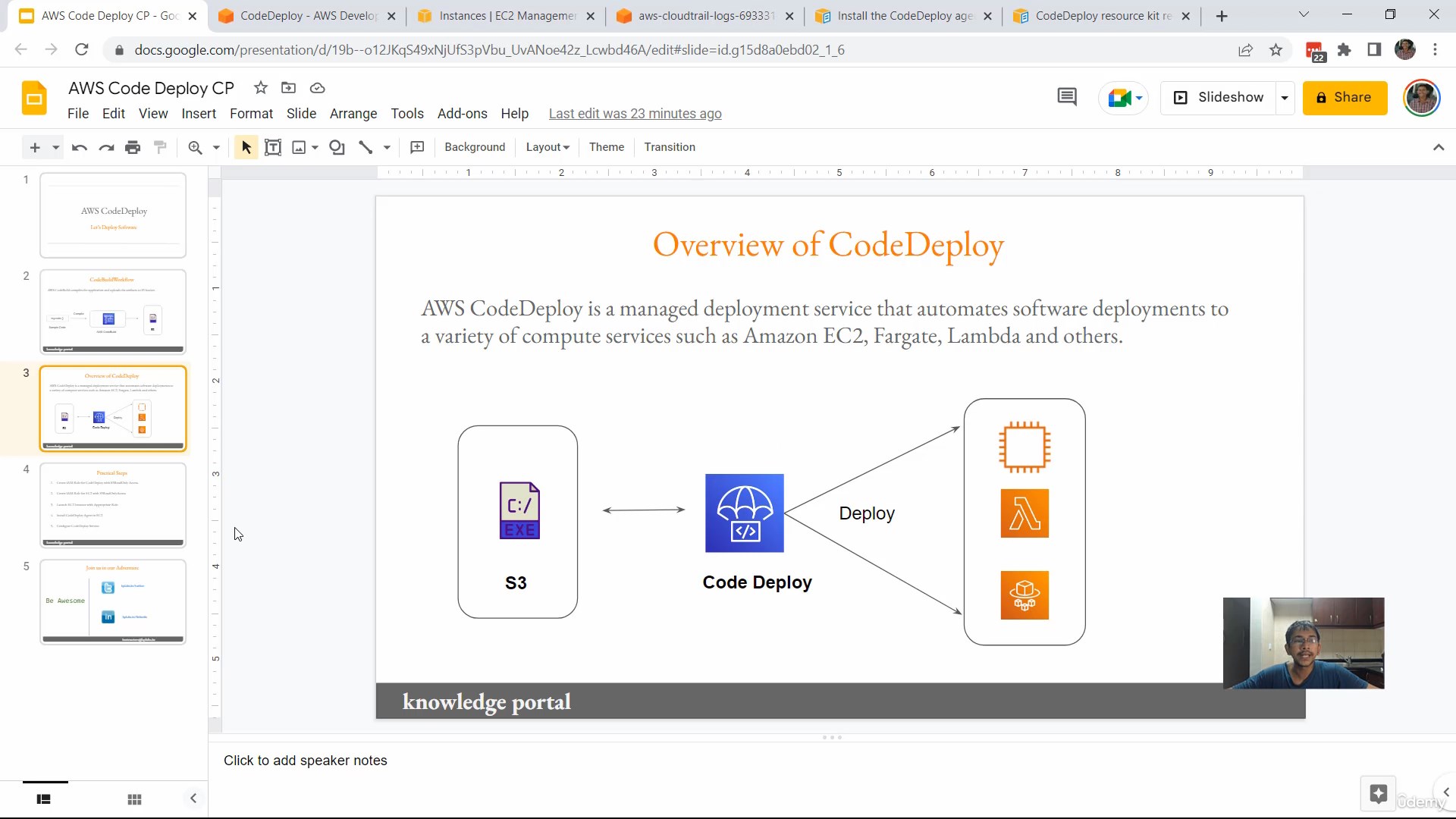Open the Slide menu
This screenshot has height=819, width=1456.
click(301, 114)
